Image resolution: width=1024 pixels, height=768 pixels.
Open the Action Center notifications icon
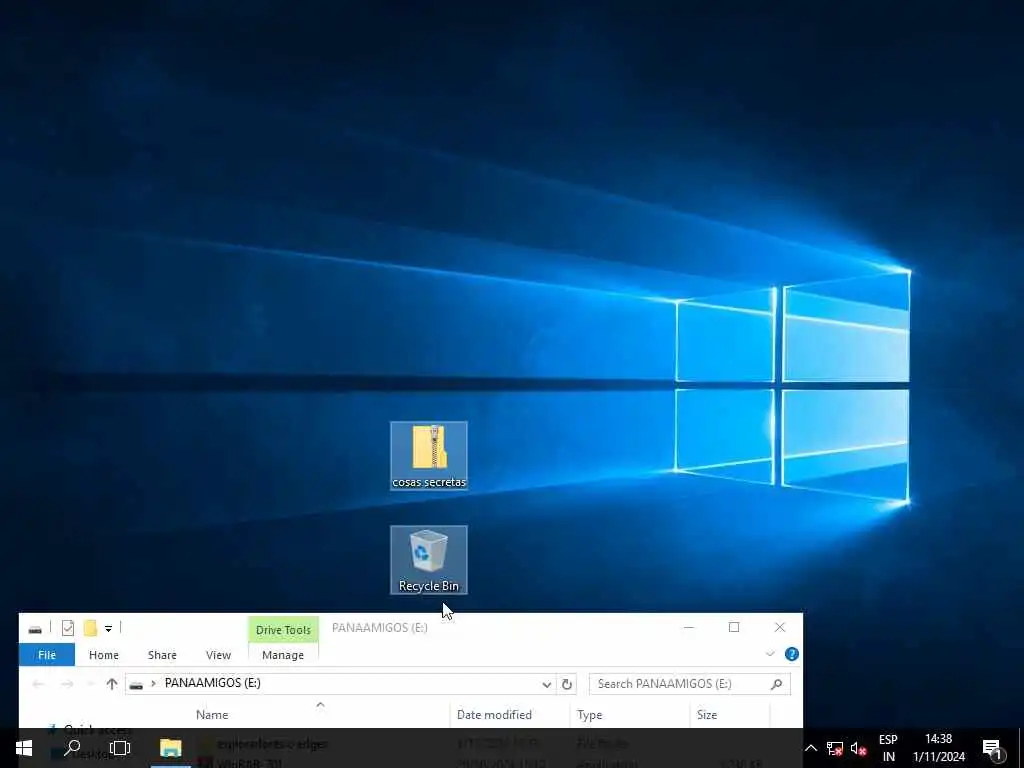coord(993,748)
